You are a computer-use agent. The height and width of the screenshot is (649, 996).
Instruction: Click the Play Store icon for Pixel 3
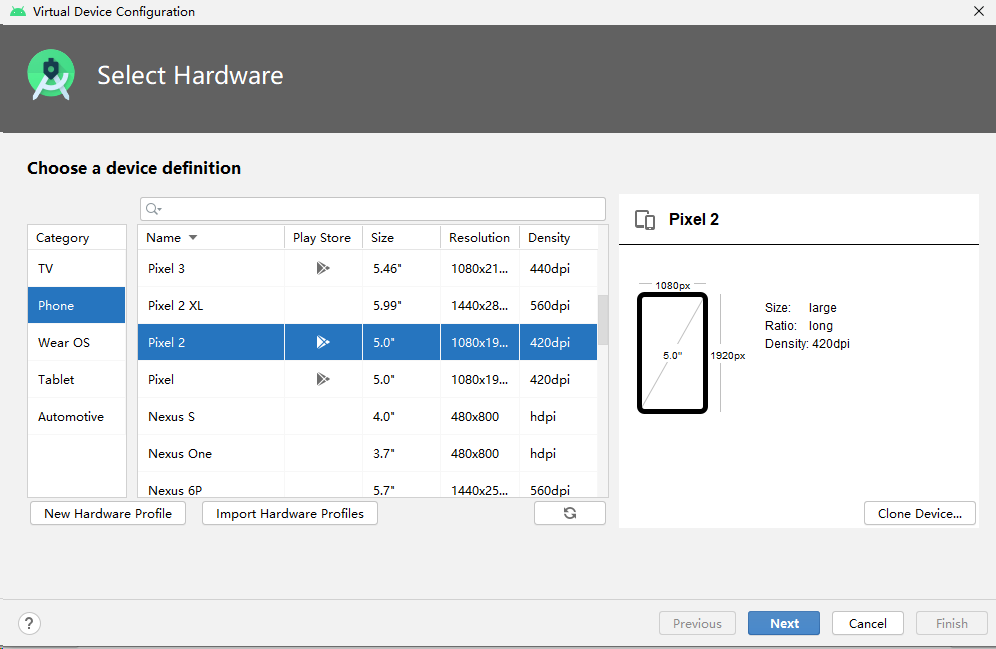(323, 268)
